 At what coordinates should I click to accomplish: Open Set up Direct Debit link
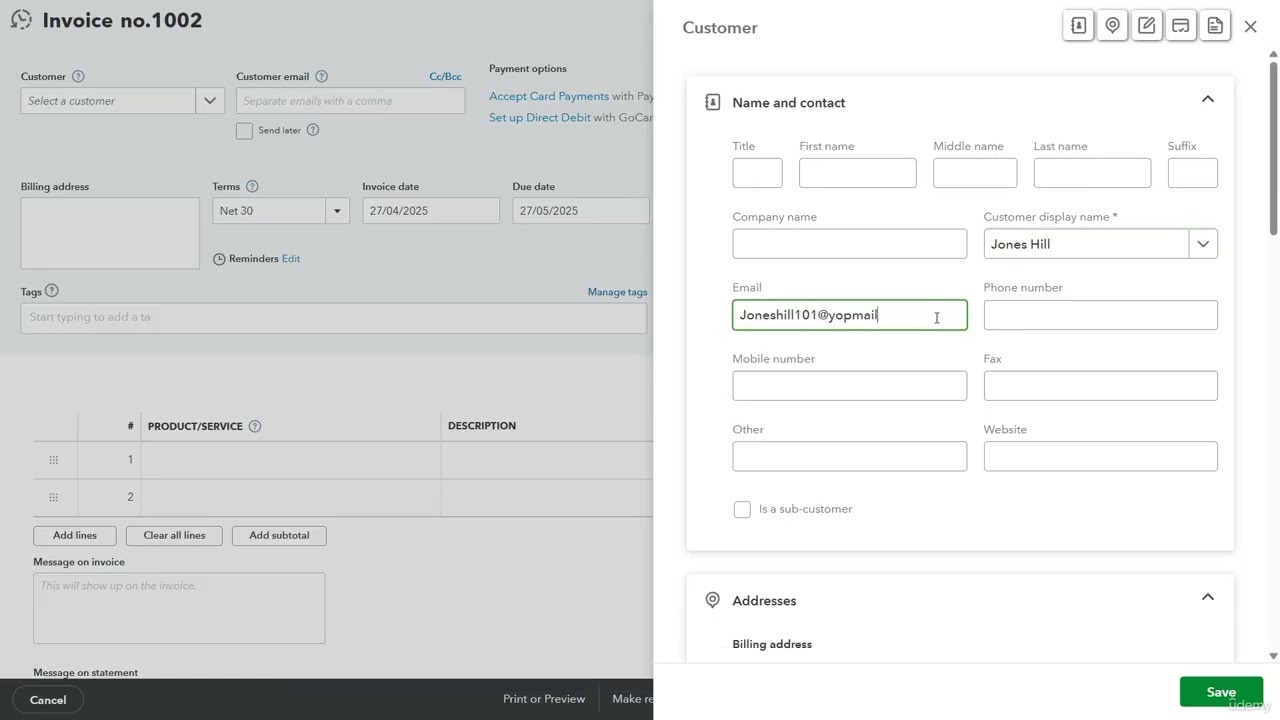pos(540,117)
